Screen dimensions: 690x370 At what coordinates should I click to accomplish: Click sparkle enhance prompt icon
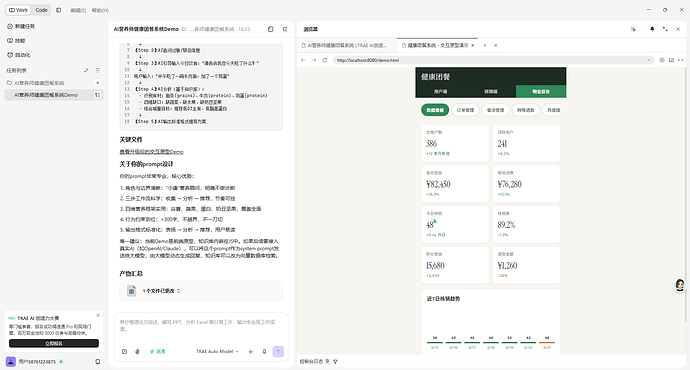pyautogui.click(x=251, y=352)
